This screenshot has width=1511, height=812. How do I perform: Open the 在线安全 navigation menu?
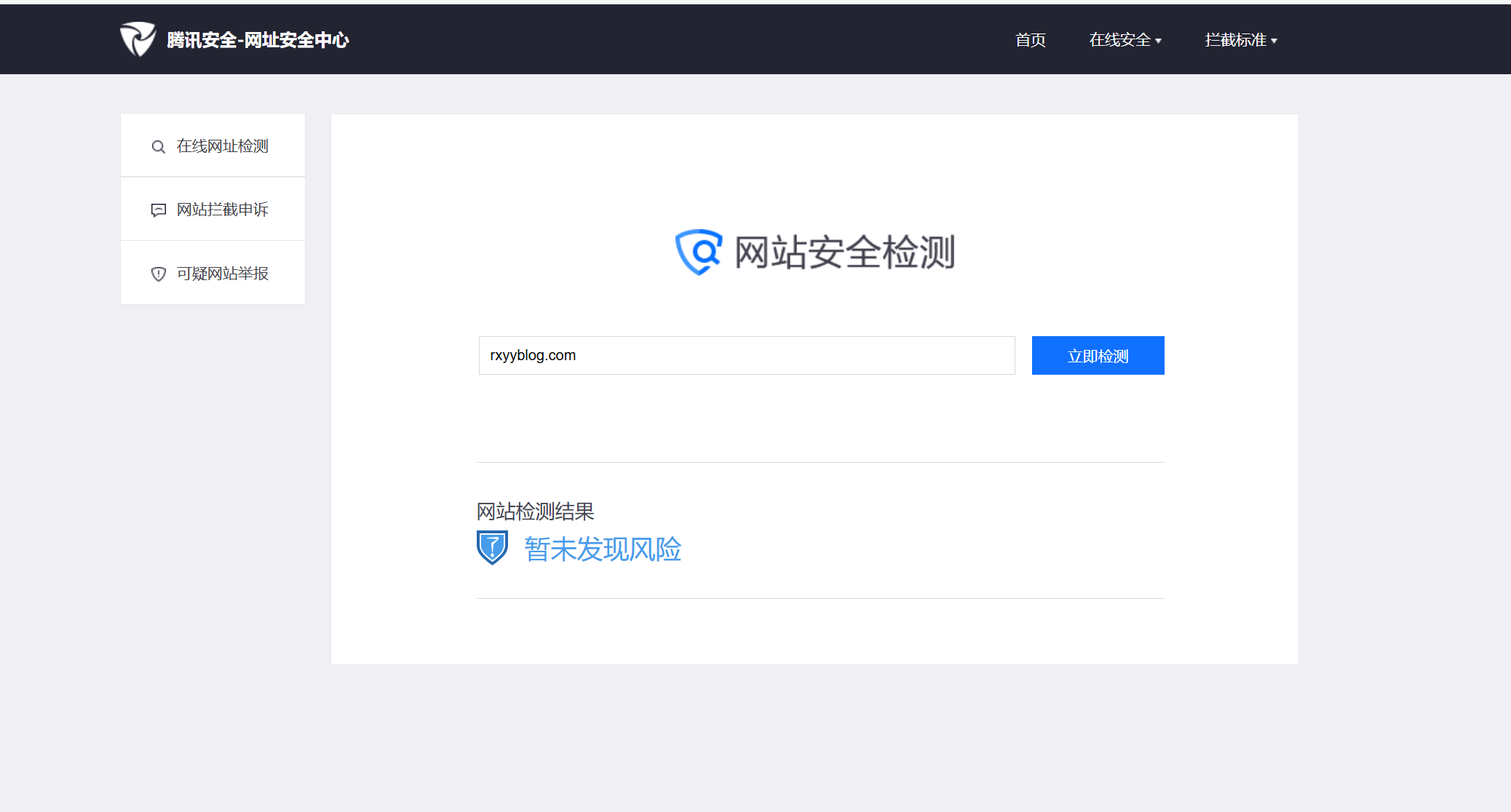[x=1119, y=40]
